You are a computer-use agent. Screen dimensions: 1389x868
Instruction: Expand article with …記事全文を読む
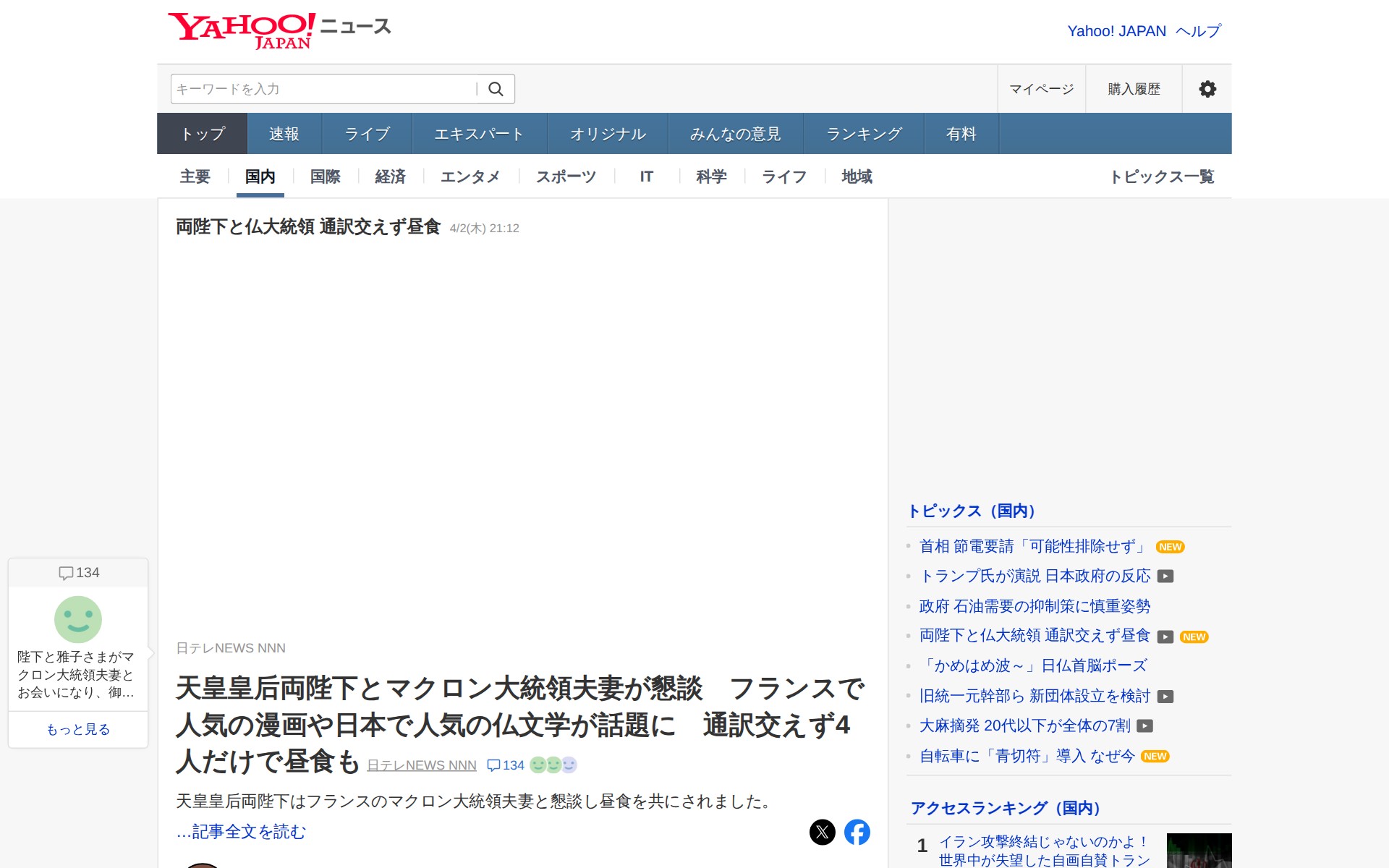241,832
